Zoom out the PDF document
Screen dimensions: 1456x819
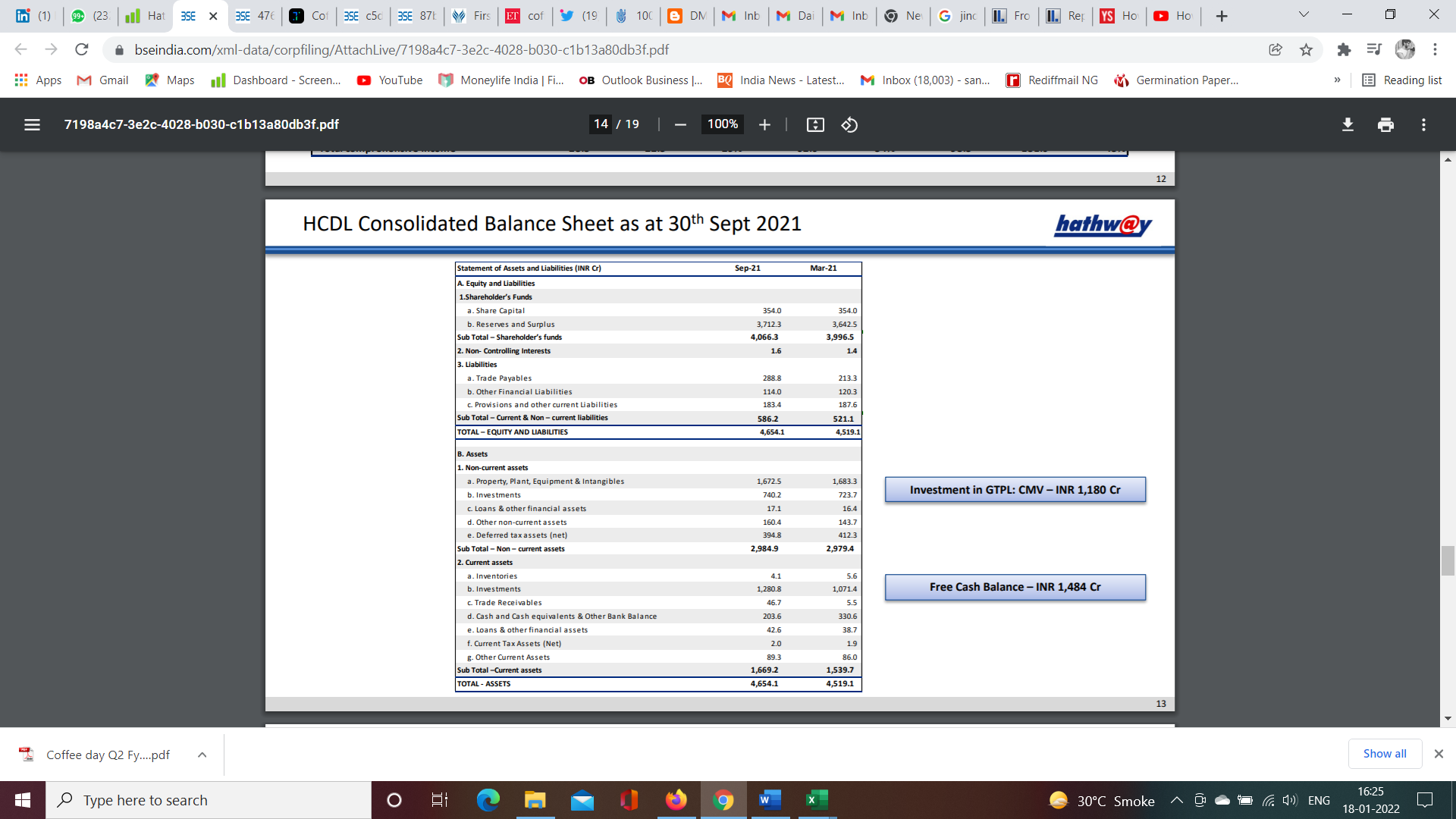point(680,124)
